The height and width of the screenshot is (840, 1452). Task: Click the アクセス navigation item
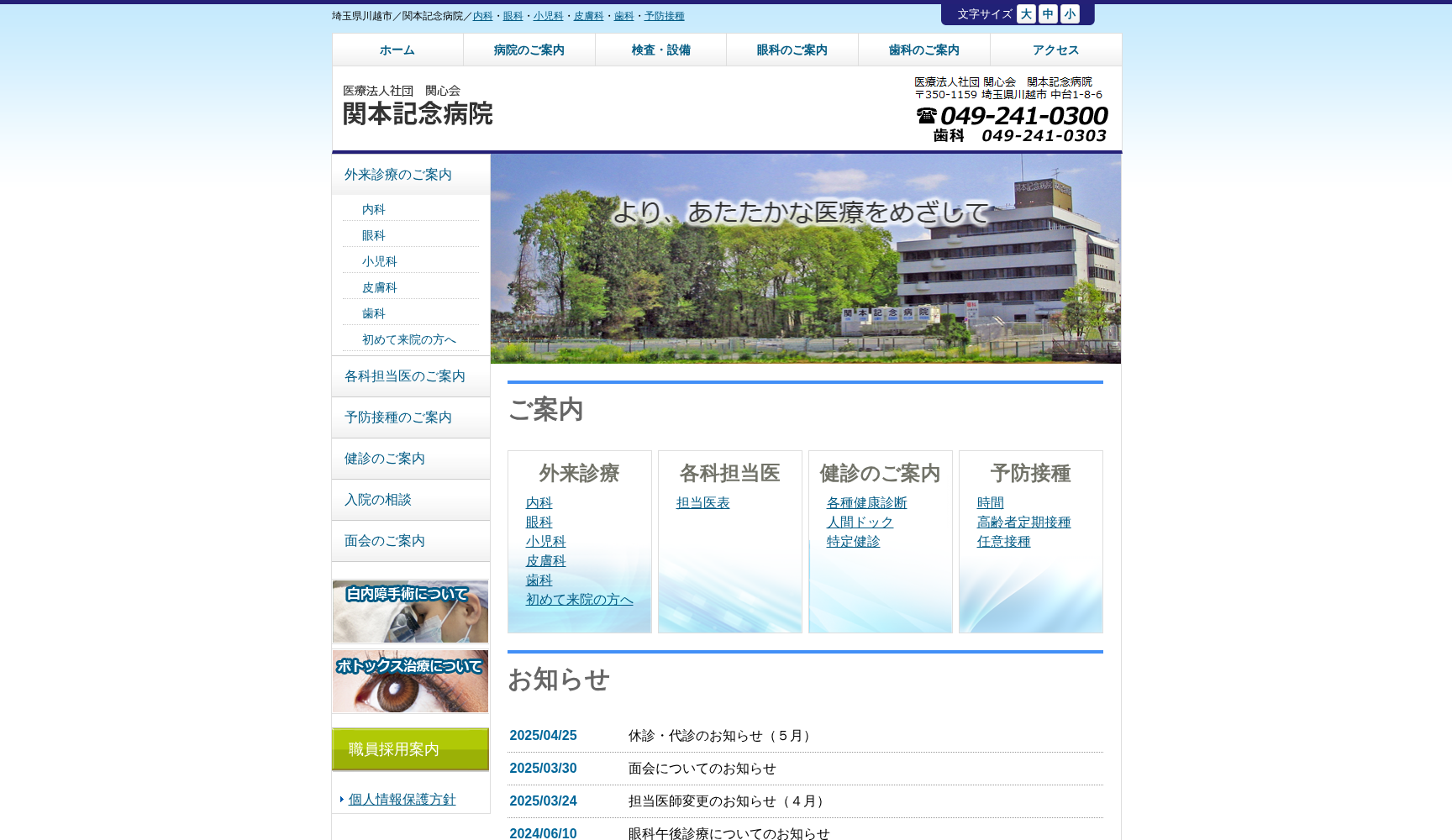(1055, 50)
